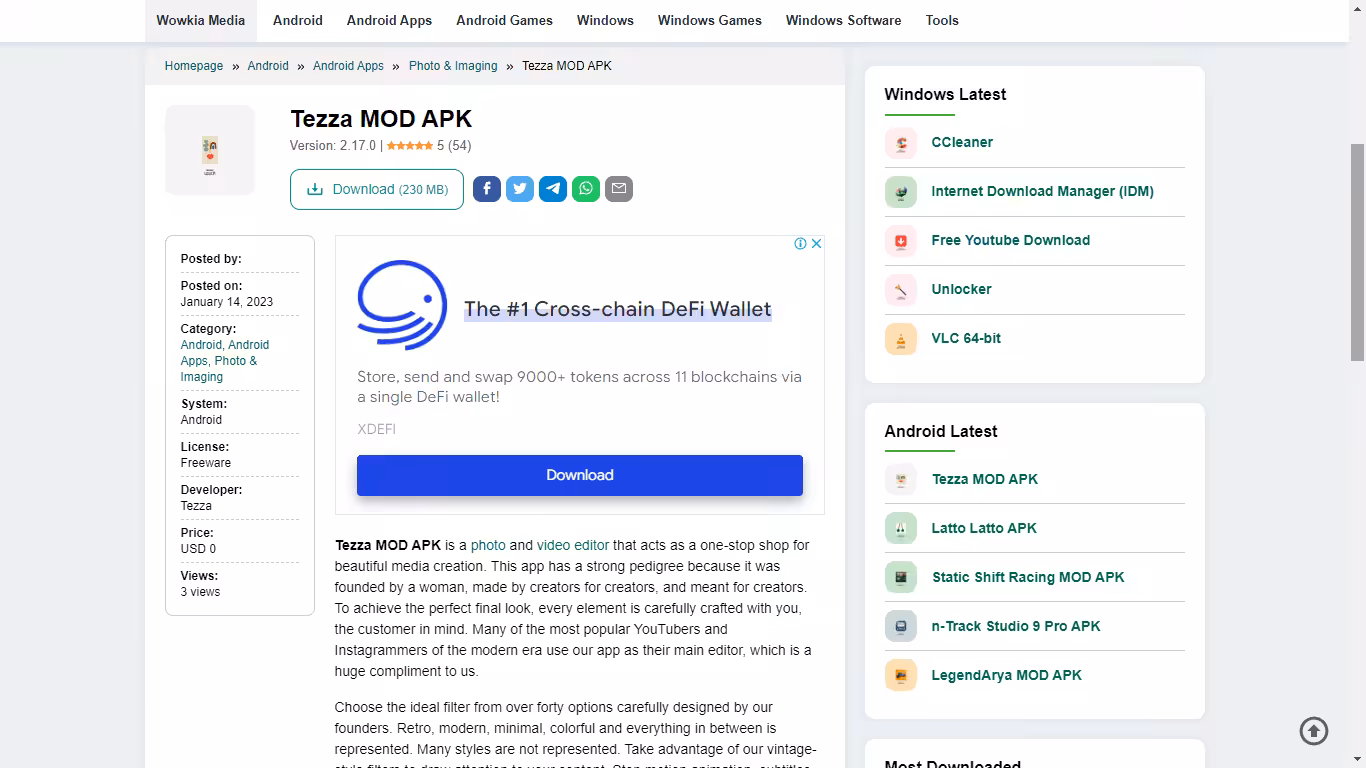The height and width of the screenshot is (768, 1366).
Task: Click the VLC 64-bit cone icon
Action: coord(901,339)
